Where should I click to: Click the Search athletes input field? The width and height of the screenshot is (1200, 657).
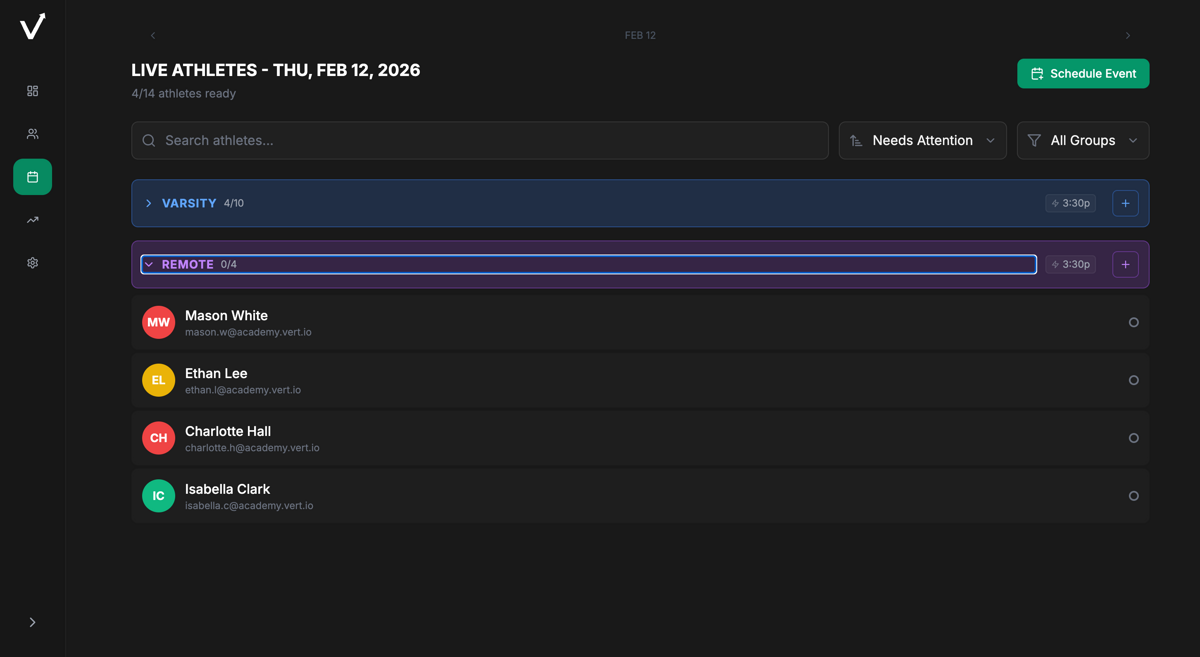480,141
